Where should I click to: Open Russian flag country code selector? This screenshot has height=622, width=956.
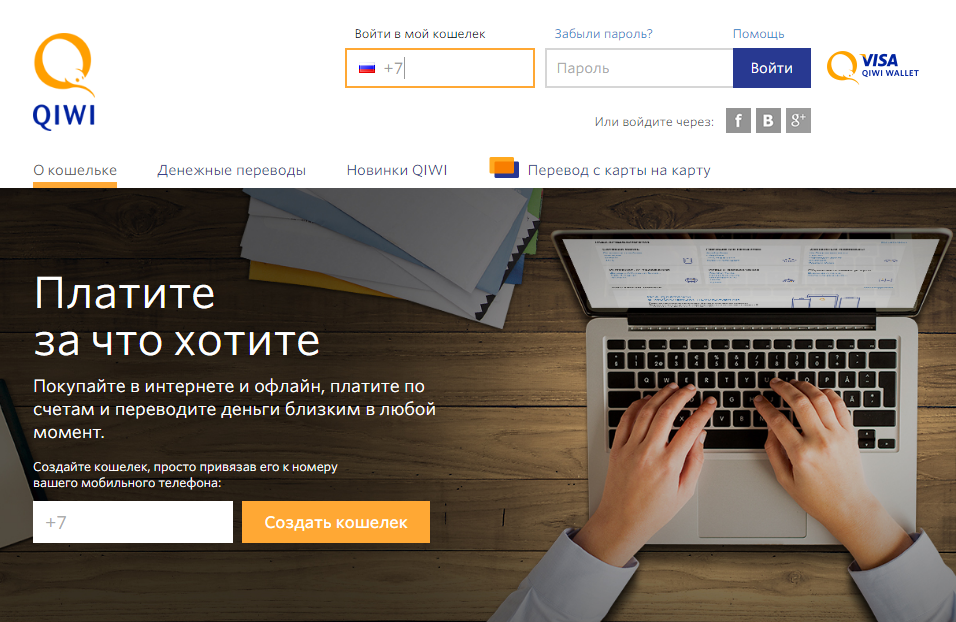click(x=367, y=68)
